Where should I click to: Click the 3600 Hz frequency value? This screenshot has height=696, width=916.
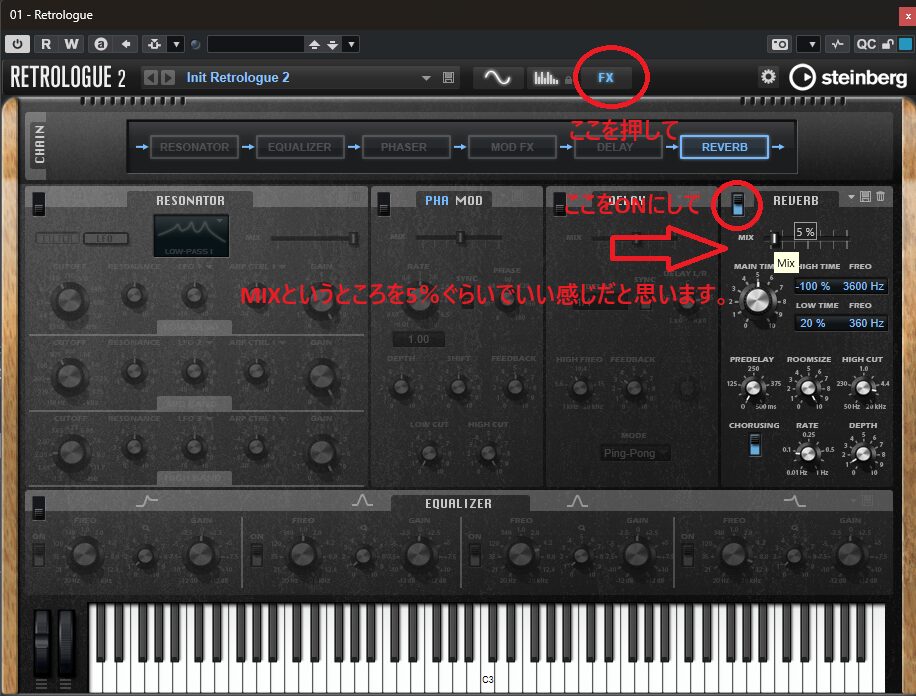pos(862,286)
